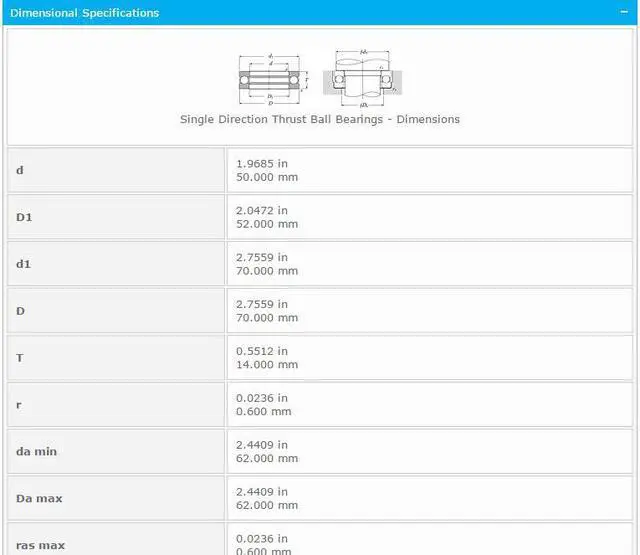The width and height of the screenshot is (640, 555).
Task: Select the 'Single Direction Thrust Ball Bearings - Dimensions' caption
Action: 320,119
